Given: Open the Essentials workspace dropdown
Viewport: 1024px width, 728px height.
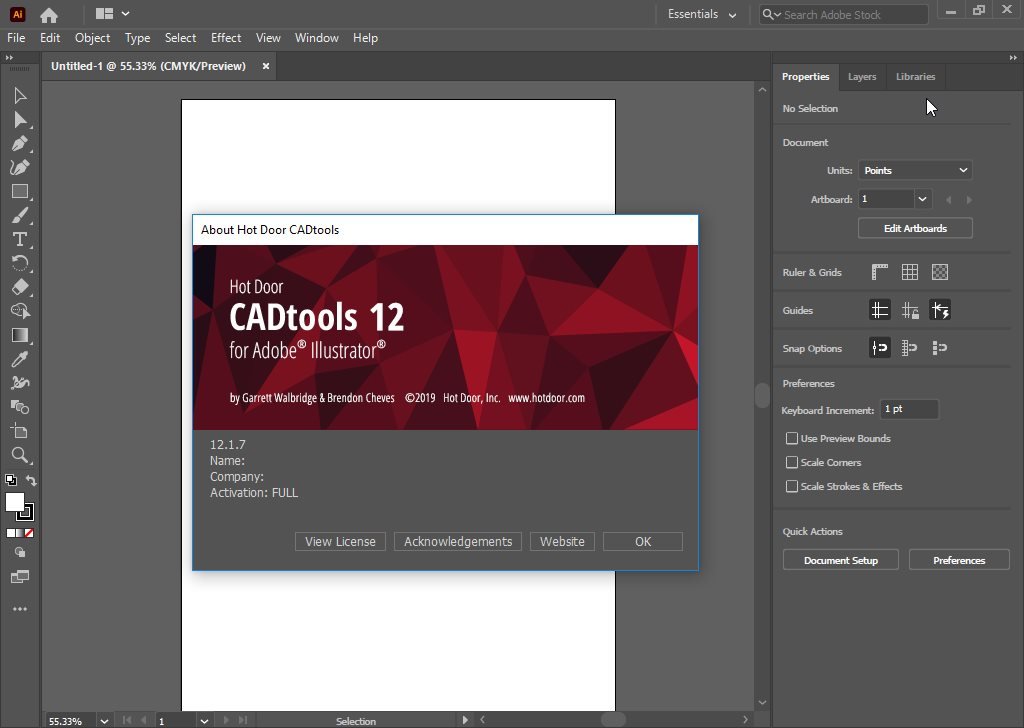Looking at the screenshot, I should click(x=701, y=14).
